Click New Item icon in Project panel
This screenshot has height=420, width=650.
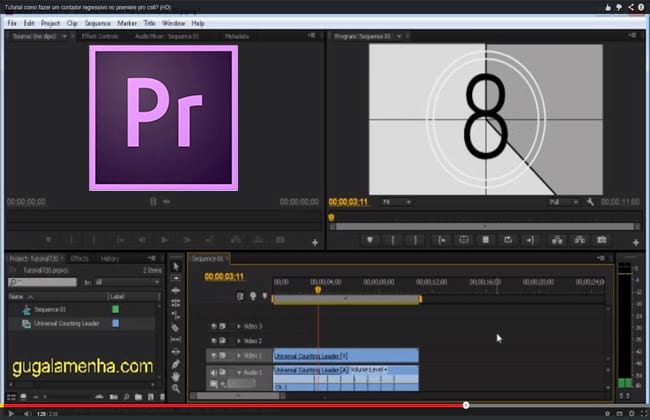tap(151, 397)
